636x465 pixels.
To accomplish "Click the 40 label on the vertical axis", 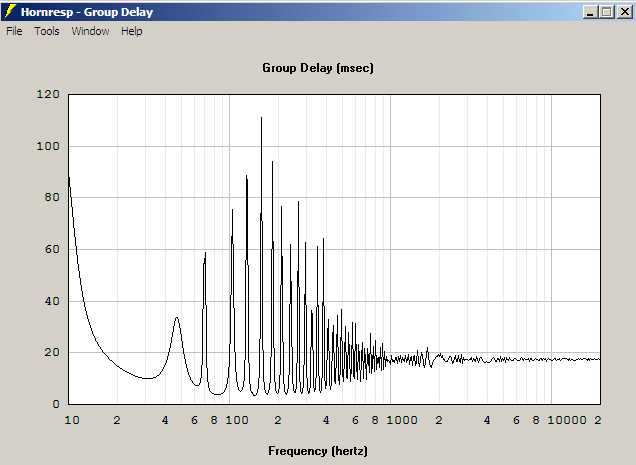I will 52,301.
